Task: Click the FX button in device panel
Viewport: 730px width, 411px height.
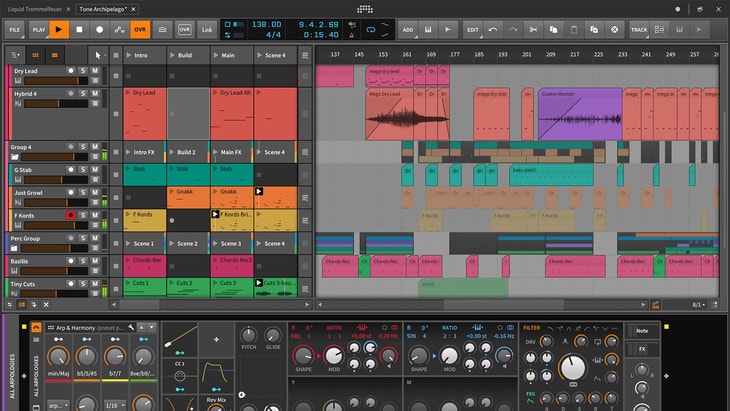Action: (642, 349)
